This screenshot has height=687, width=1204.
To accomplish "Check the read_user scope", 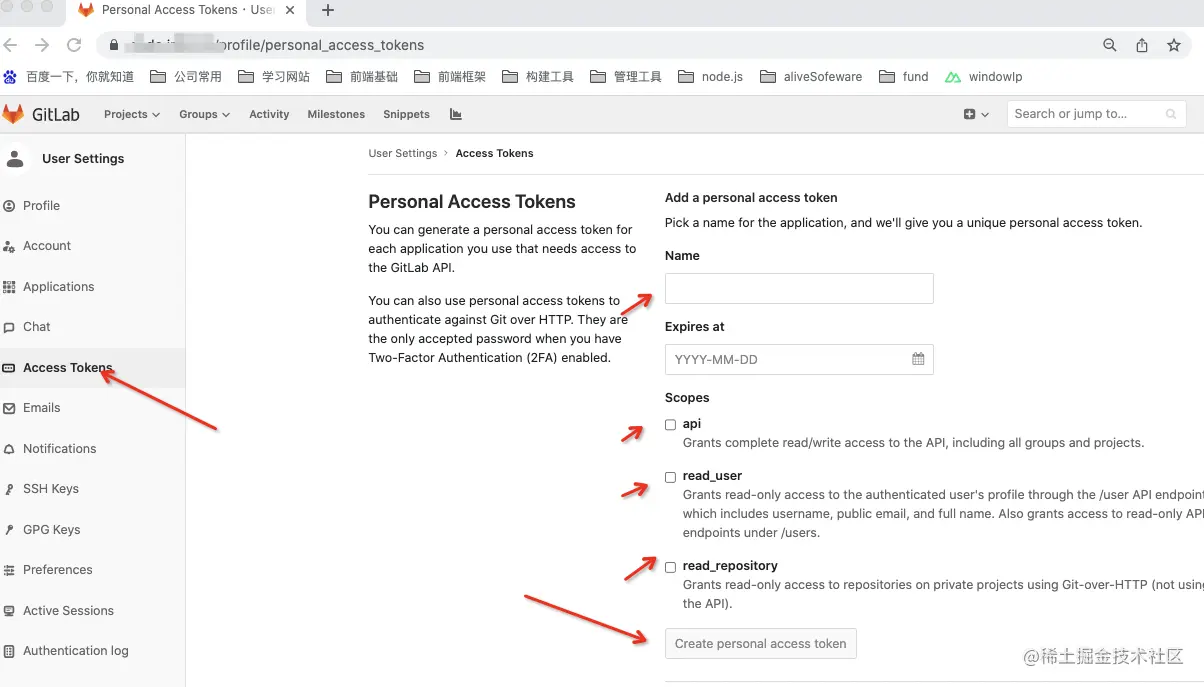I will point(671,477).
